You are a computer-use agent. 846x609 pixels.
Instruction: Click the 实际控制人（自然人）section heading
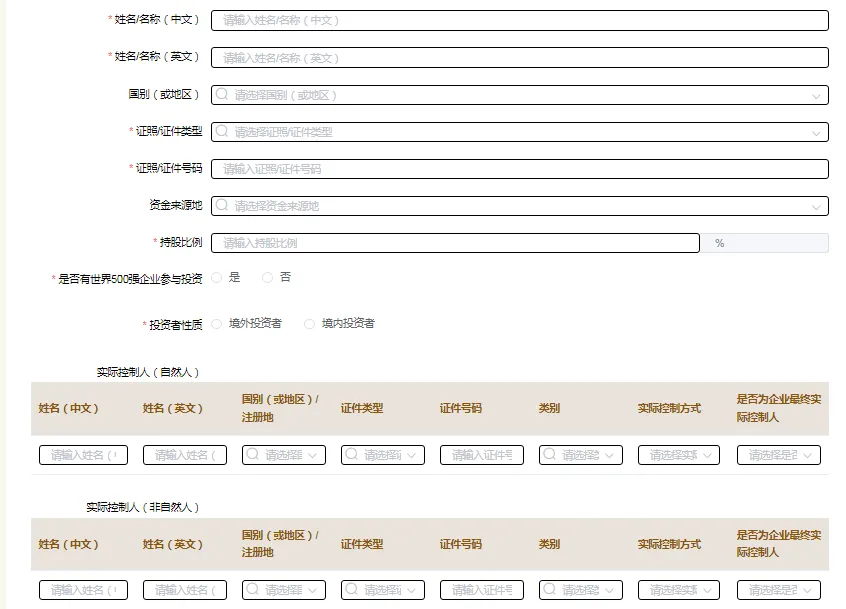click(x=148, y=372)
